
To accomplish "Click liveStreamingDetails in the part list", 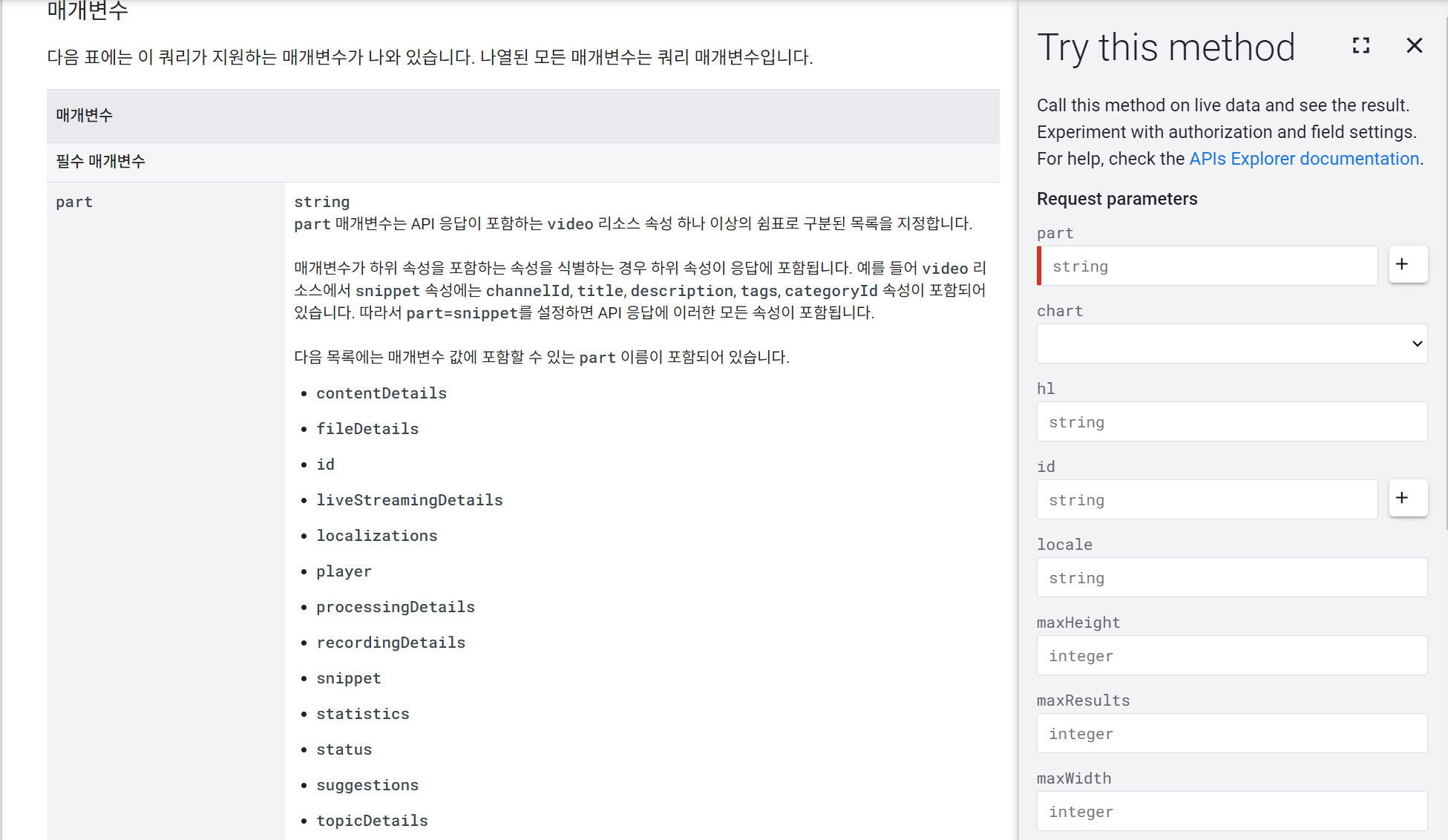I will 409,500.
